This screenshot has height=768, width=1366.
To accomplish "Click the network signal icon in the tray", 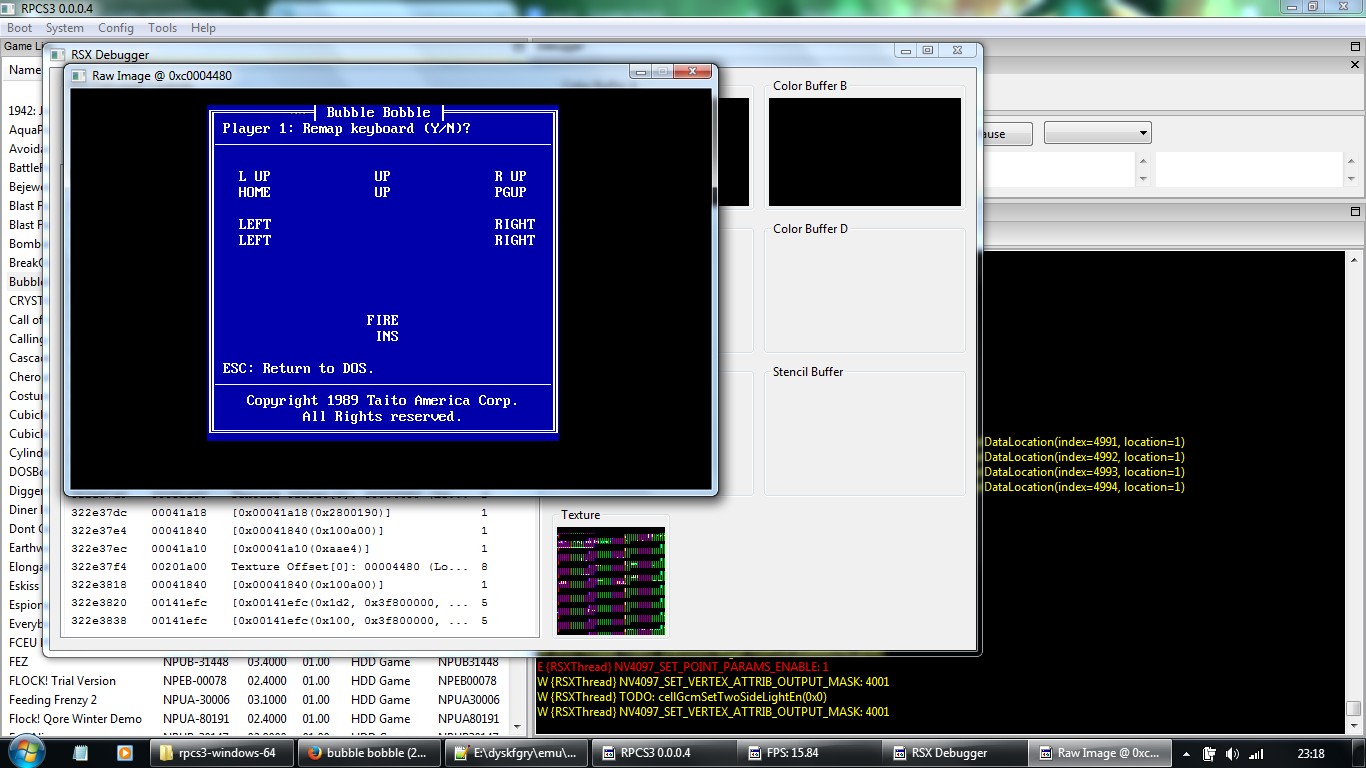I will click(1255, 754).
